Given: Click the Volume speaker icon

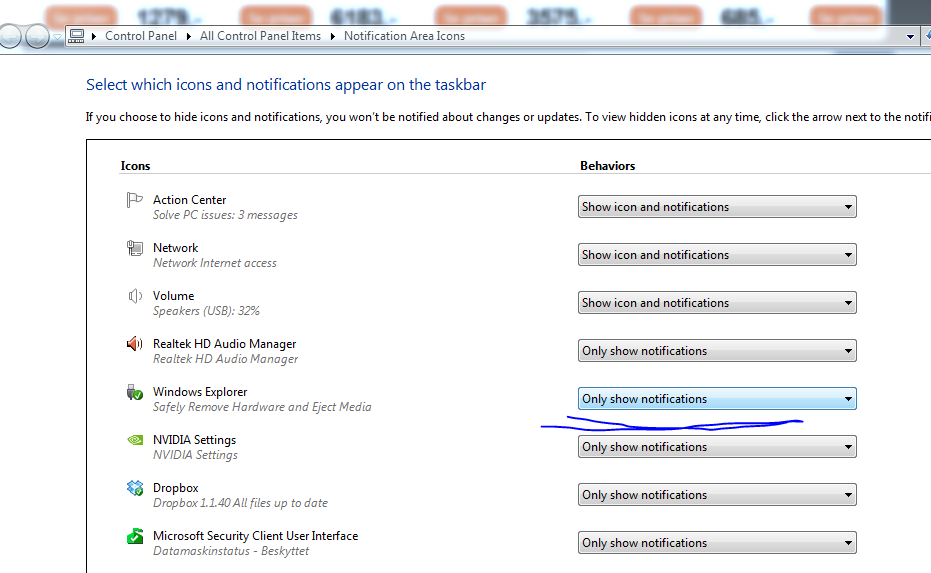Looking at the screenshot, I should point(135,296).
